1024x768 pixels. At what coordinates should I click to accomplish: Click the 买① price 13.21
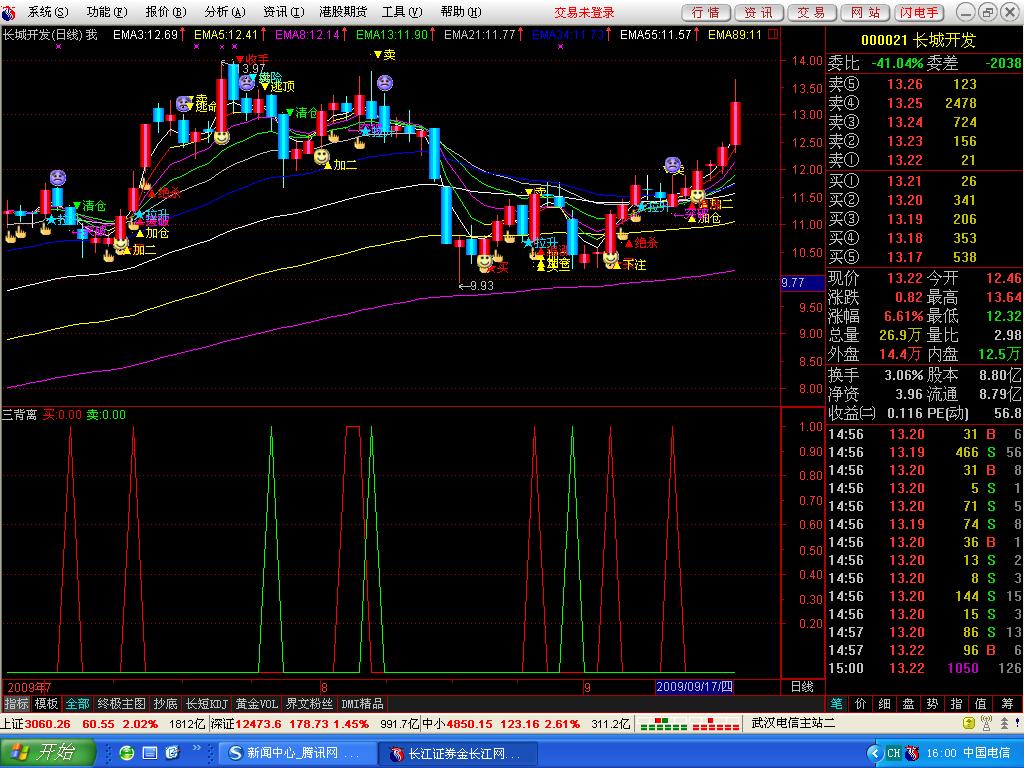point(904,181)
